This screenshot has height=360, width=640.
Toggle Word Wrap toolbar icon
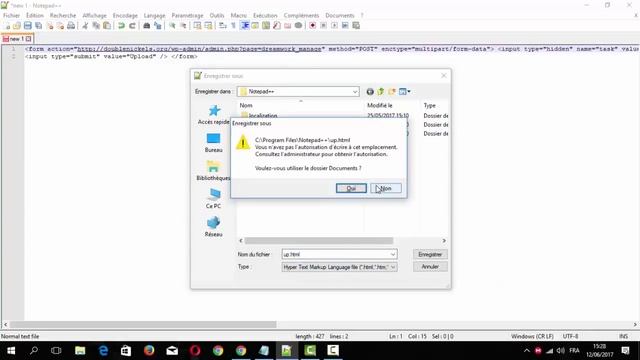(x=222, y=26)
